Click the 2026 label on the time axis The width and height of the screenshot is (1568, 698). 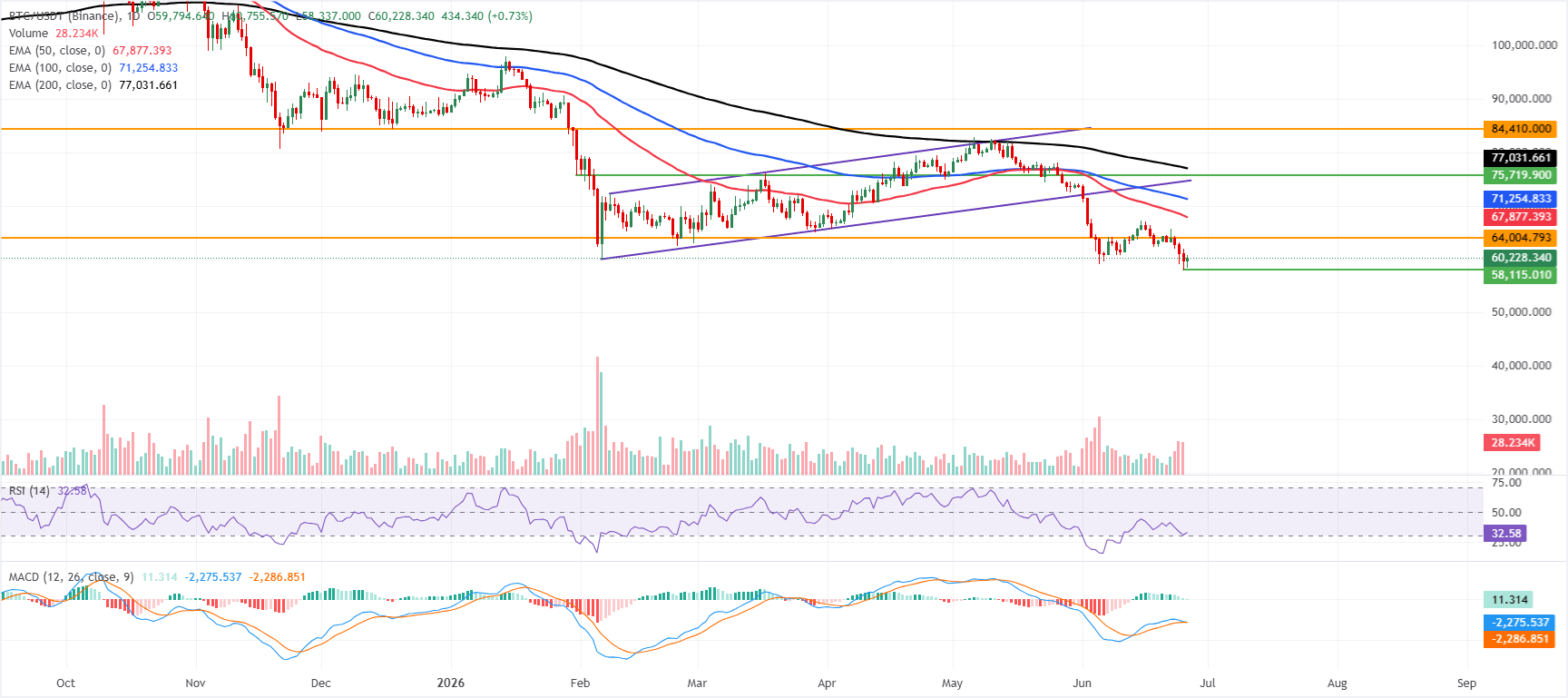tap(450, 683)
